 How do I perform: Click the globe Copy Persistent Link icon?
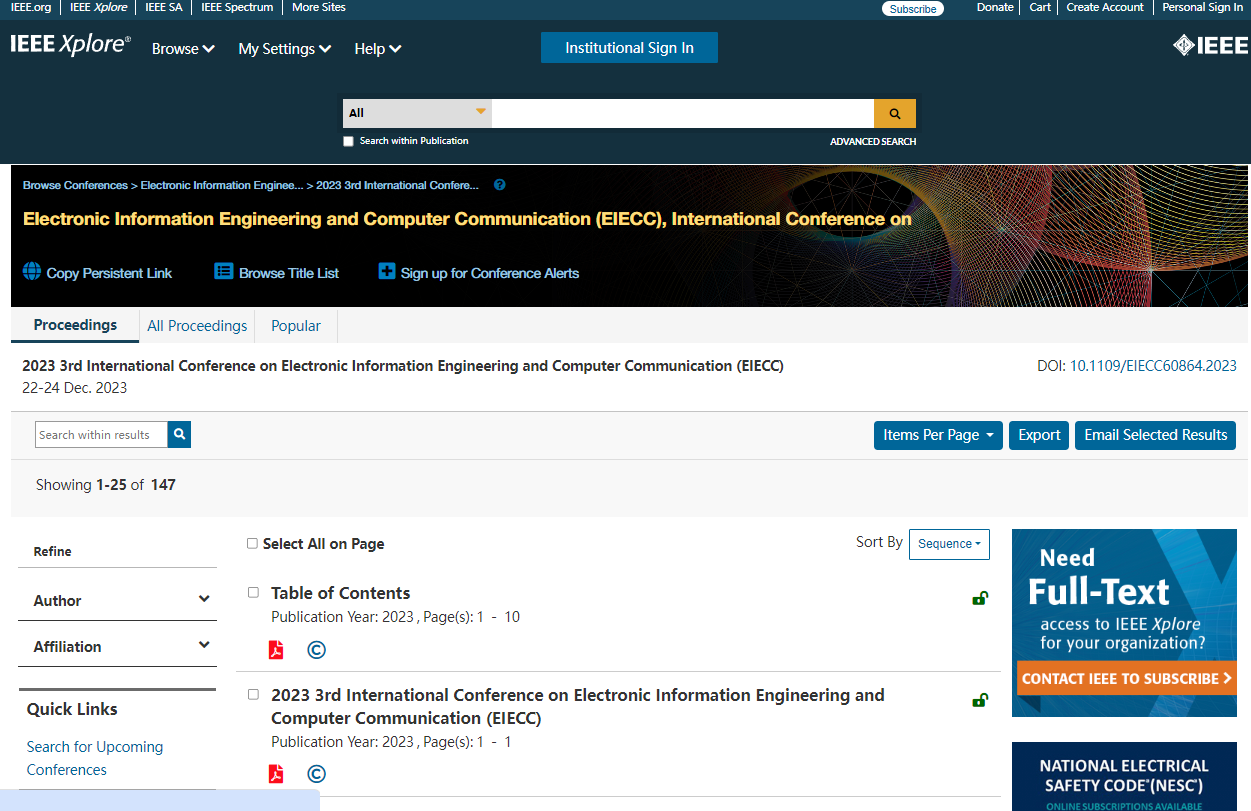pos(32,272)
